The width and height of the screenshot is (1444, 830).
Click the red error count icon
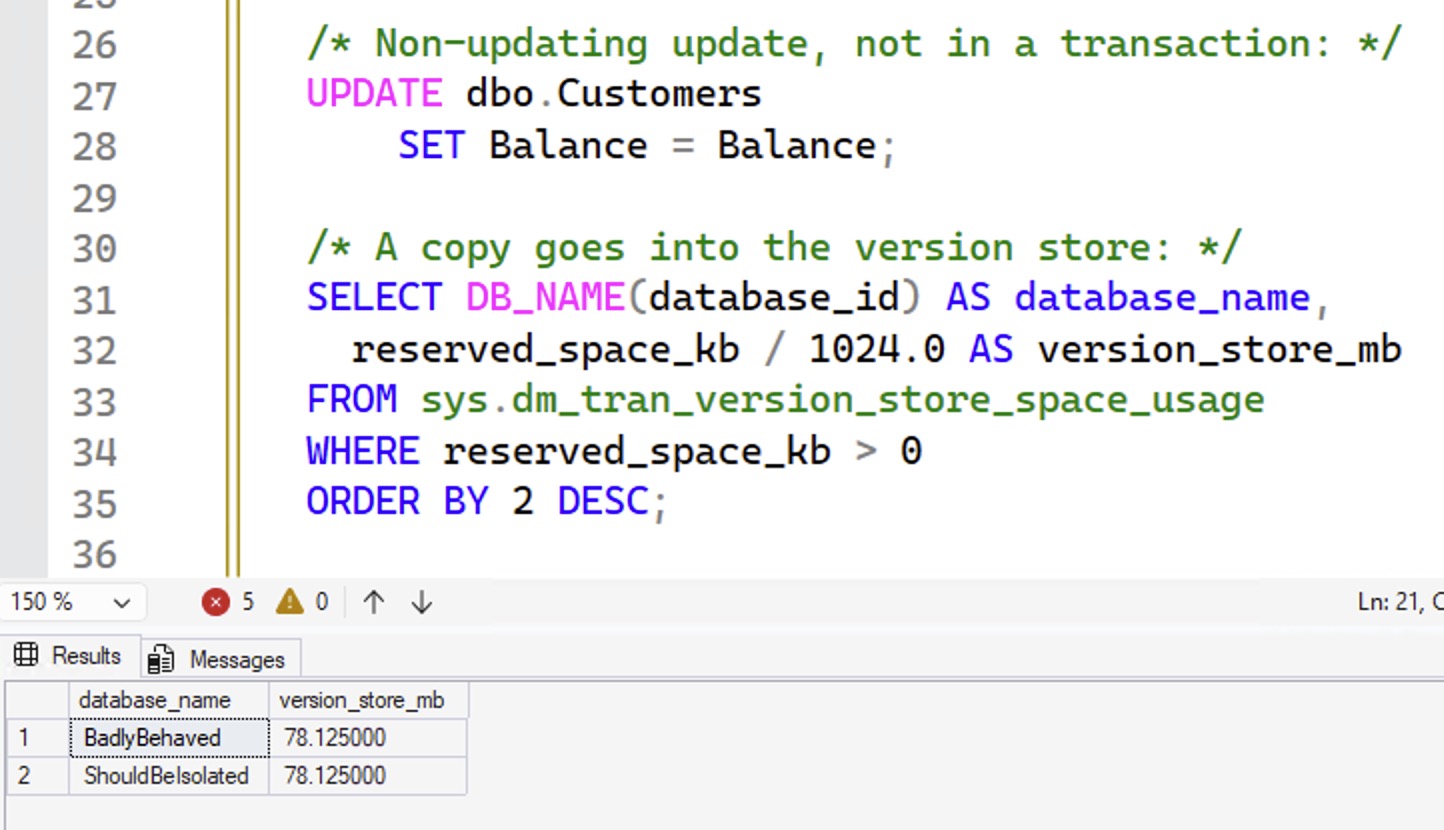(215, 602)
